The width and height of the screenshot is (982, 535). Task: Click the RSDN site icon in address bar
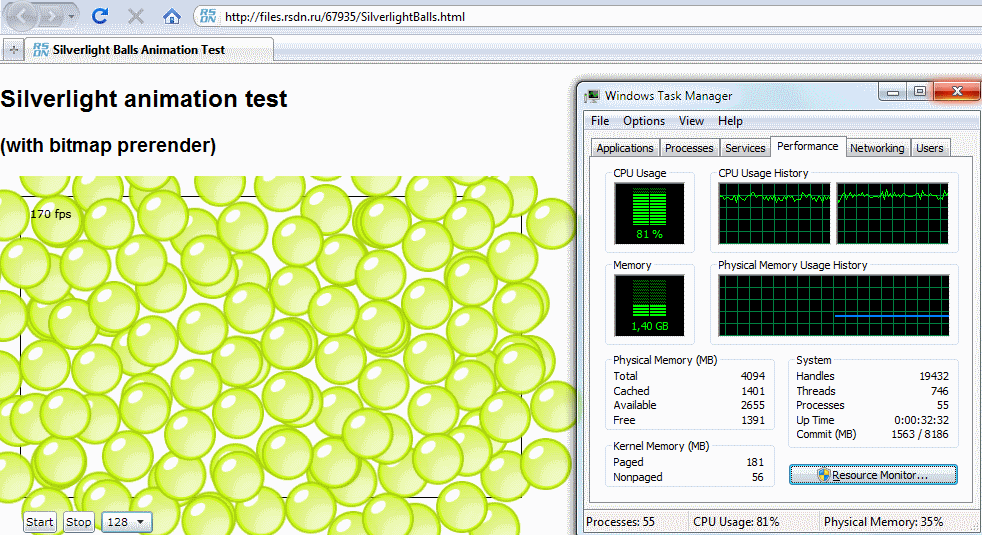(207, 16)
